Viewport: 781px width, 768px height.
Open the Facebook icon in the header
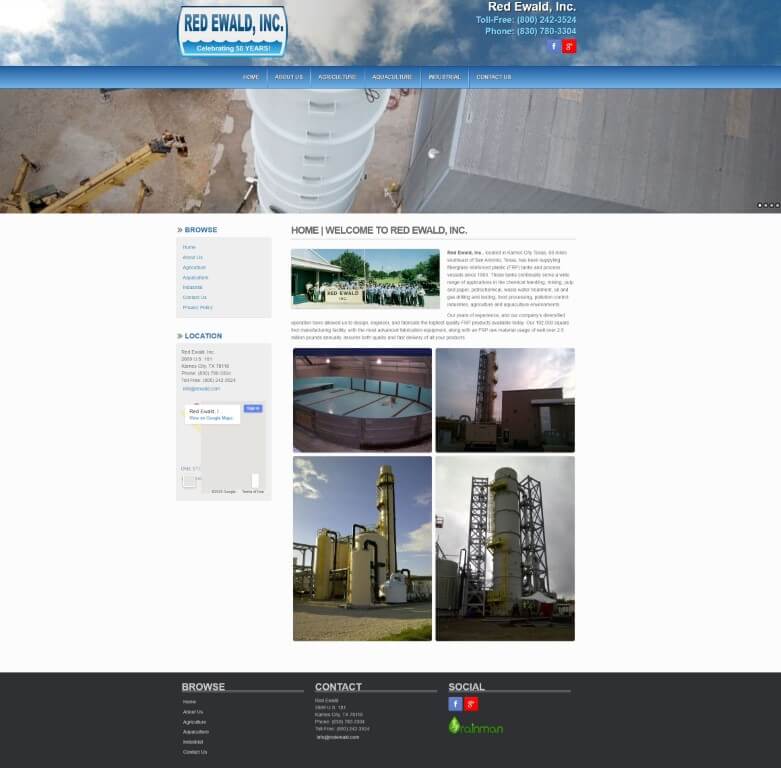pos(554,46)
